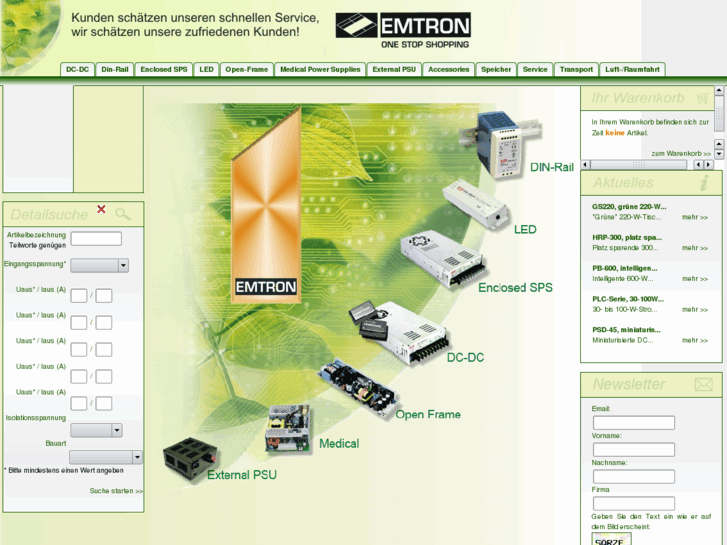Click Warenkorb horizontal scrollbar right arrow
The height and width of the screenshot is (545, 727).
(708, 165)
